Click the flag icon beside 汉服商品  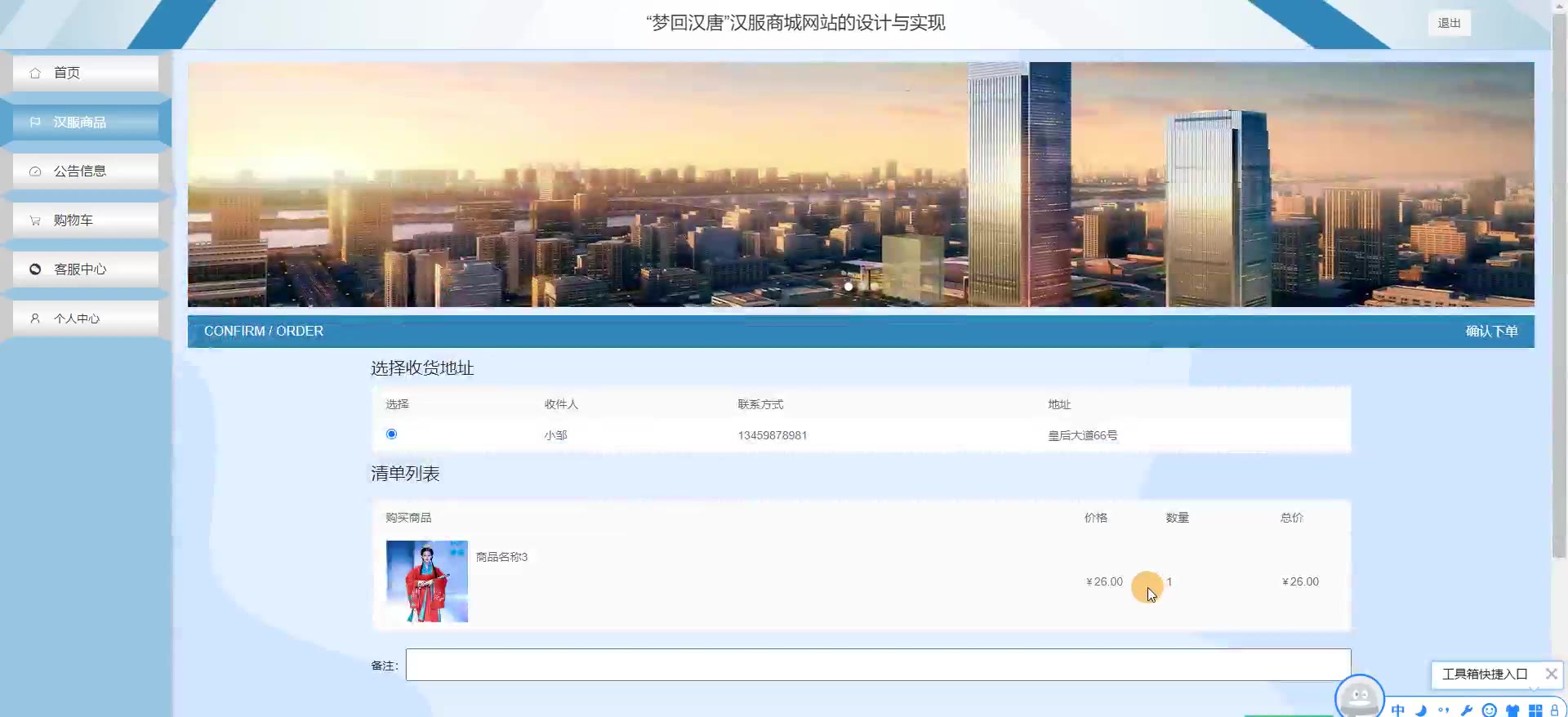tap(35, 122)
